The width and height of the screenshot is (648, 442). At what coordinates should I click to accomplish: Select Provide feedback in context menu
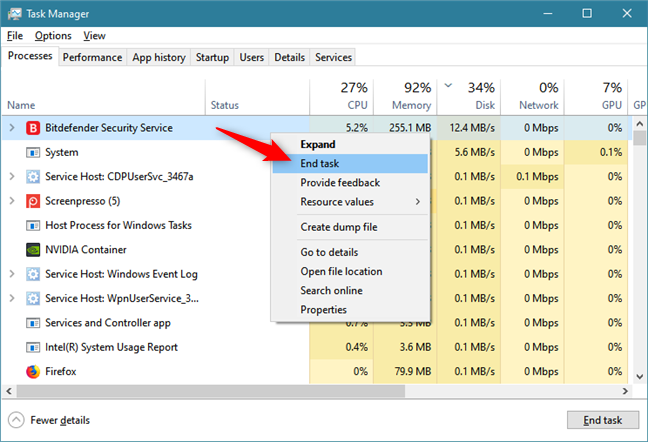(x=350, y=183)
